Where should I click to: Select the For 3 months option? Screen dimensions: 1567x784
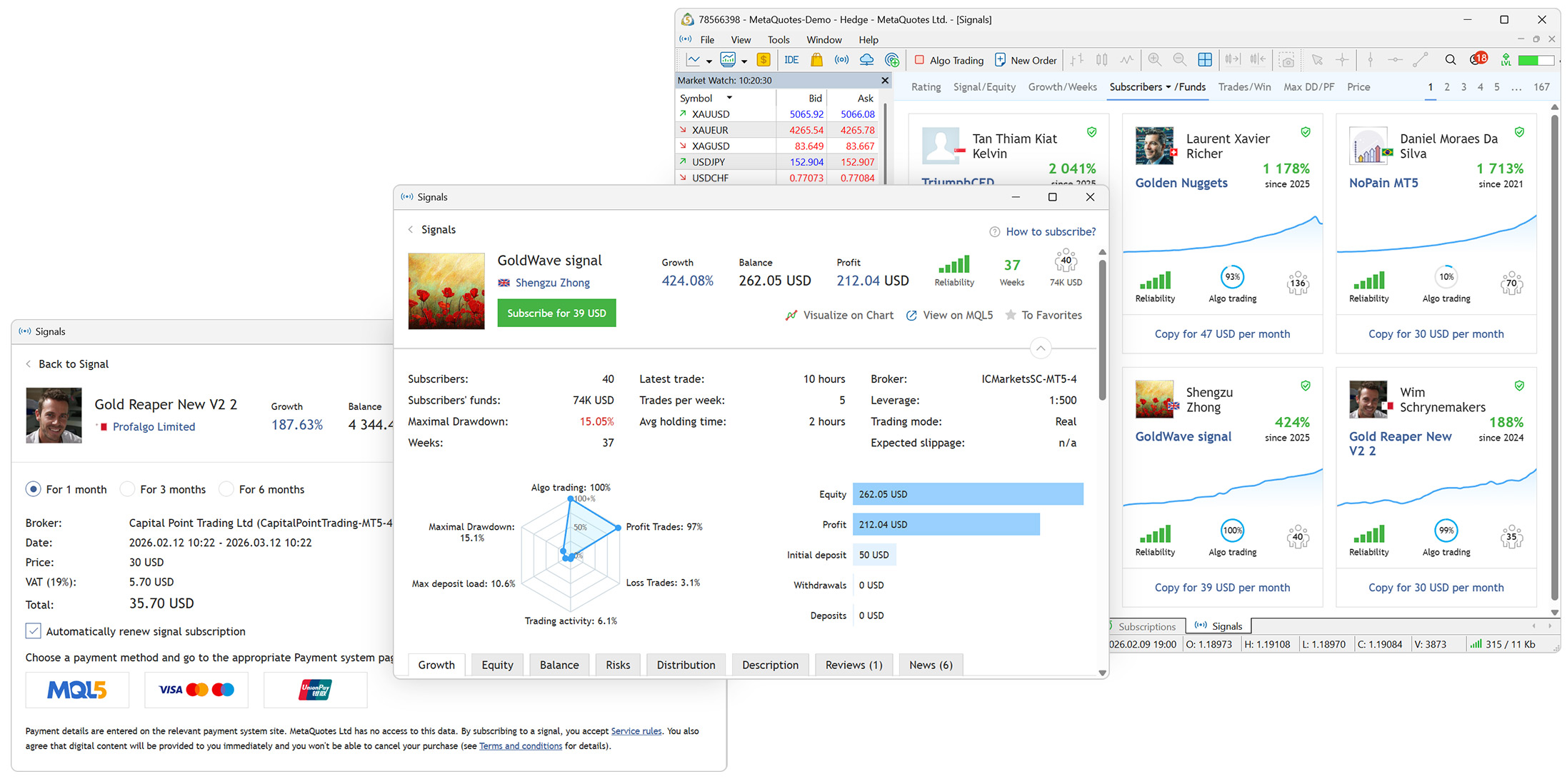(x=164, y=489)
